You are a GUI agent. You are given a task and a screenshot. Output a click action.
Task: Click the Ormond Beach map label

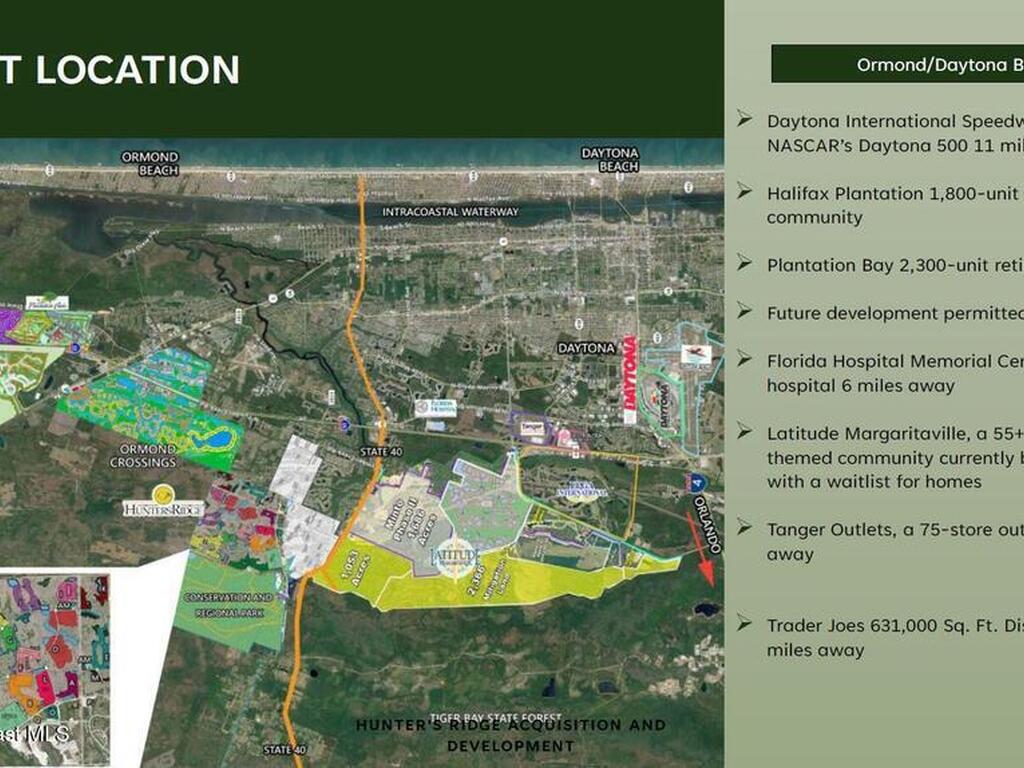[150, 163]
